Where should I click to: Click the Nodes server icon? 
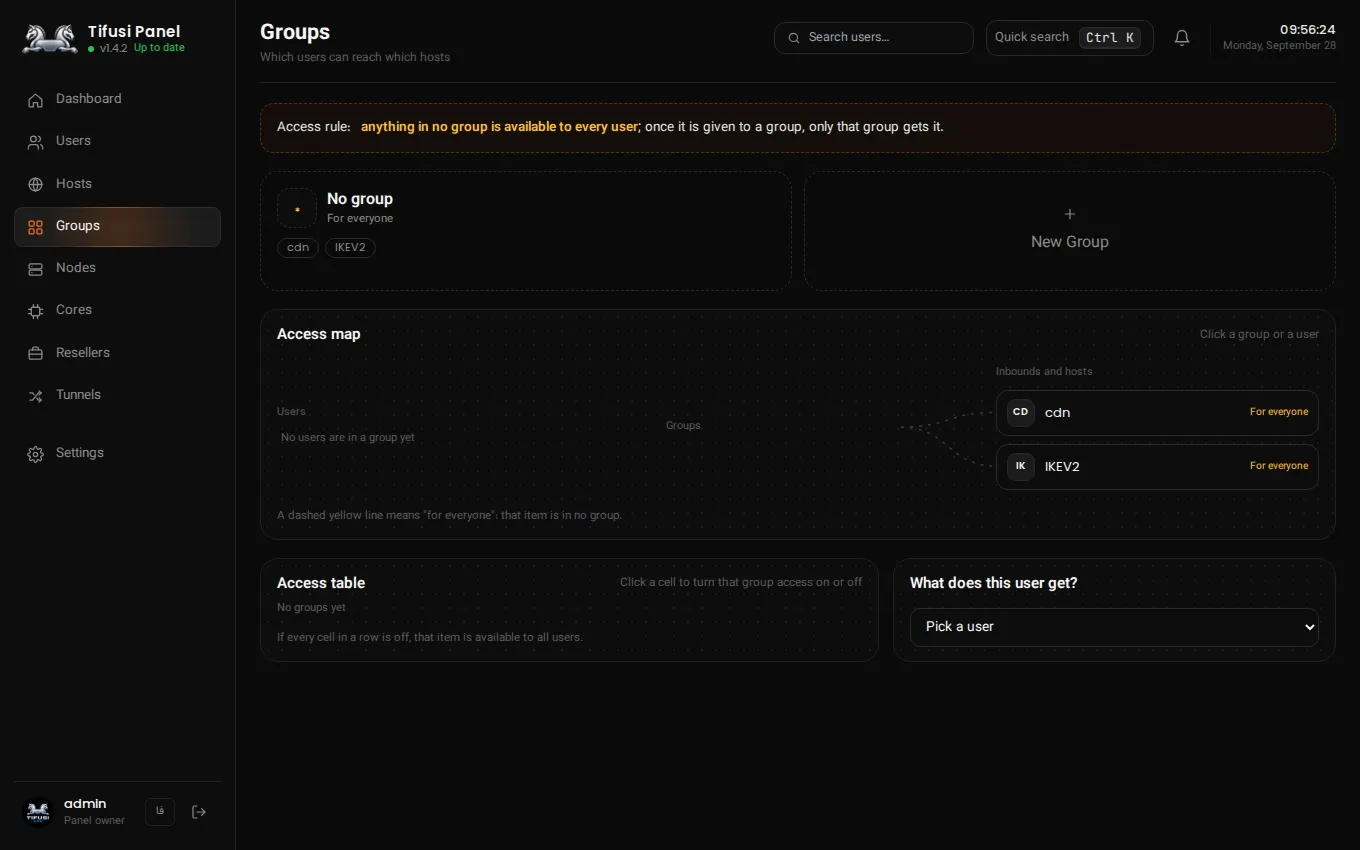35,269
